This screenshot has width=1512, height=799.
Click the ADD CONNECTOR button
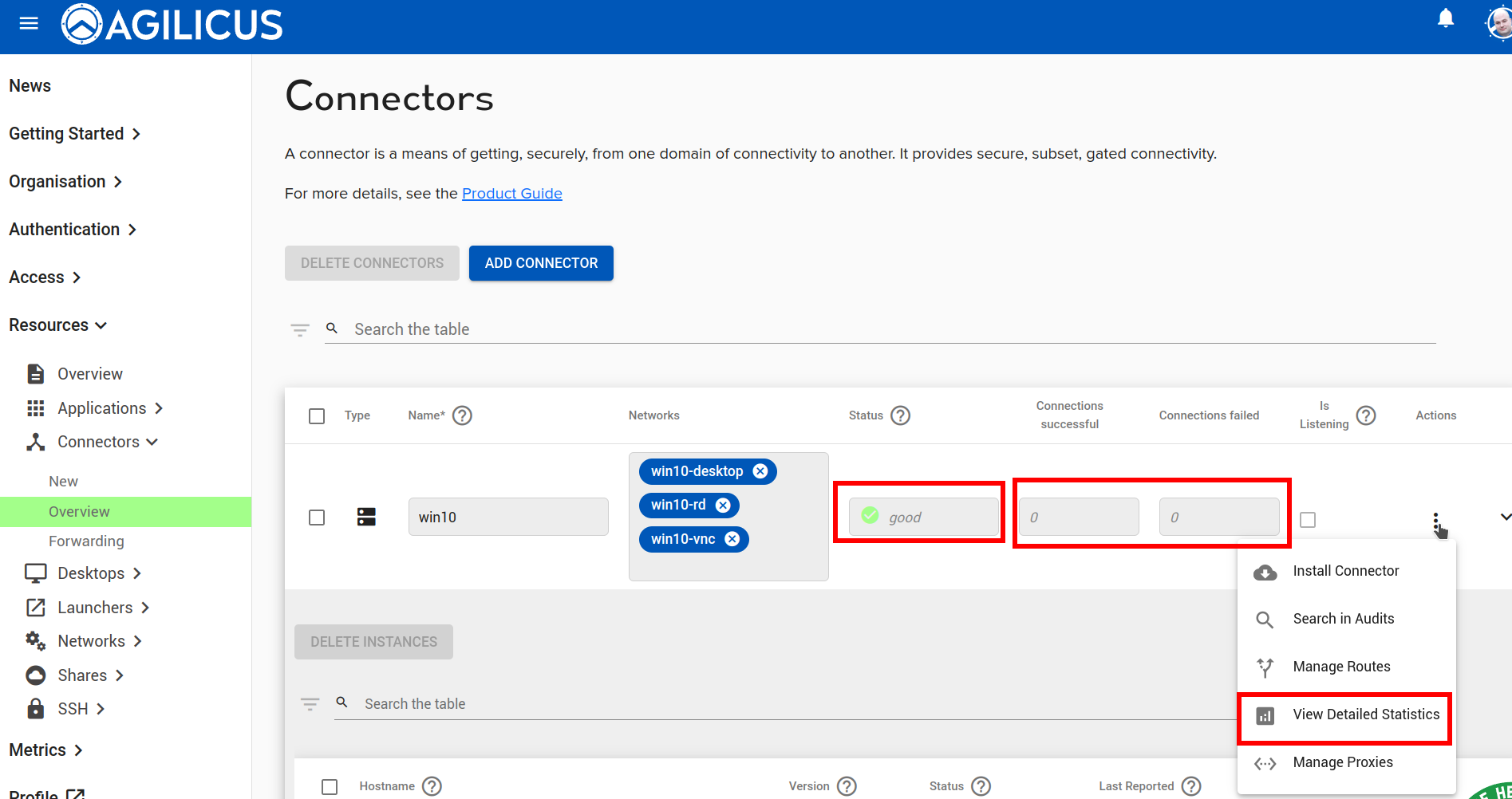[541, 263]
